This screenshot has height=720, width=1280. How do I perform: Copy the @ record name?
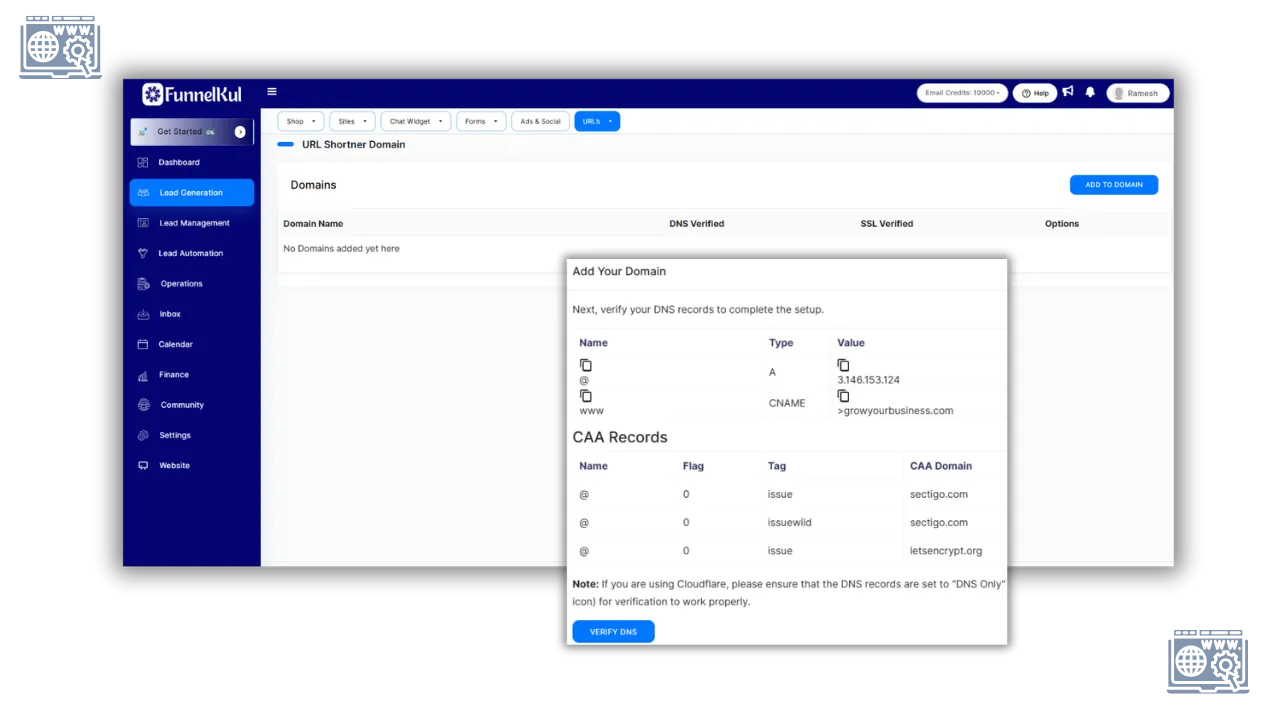[x=586, y=366]
